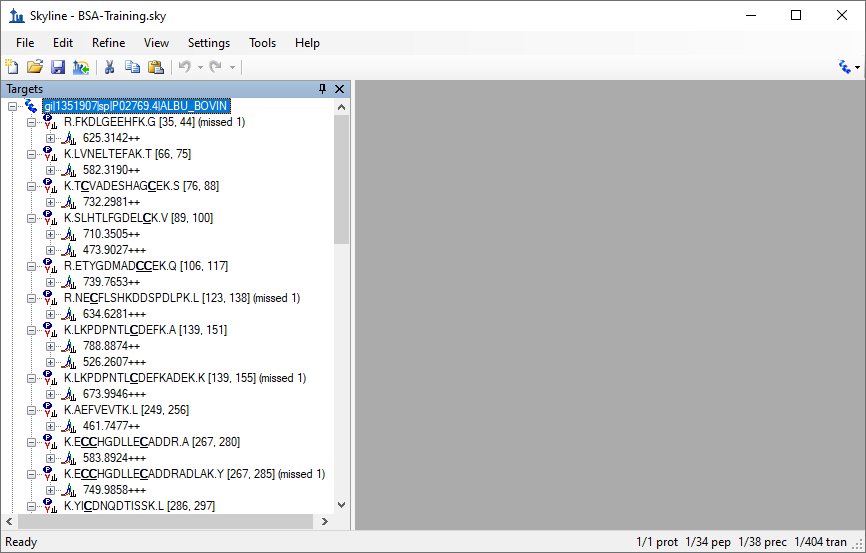Expand precursor 473.9027+++

50,250
